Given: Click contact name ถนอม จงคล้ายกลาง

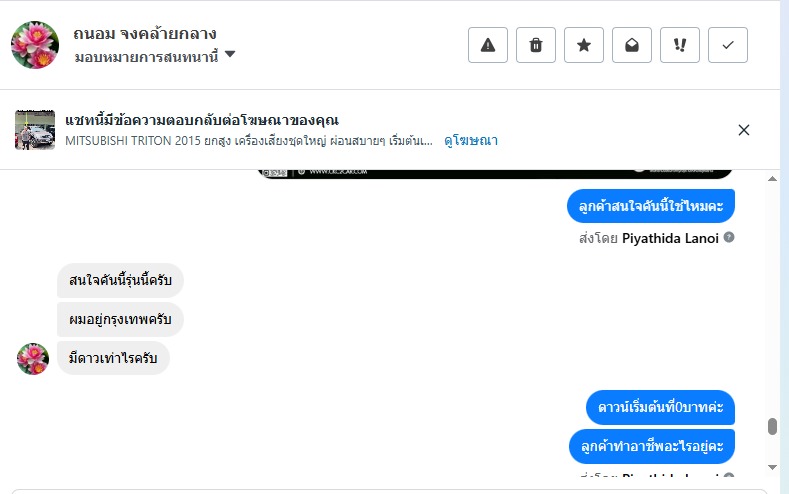Looking at the screenshot, I should 145,34.
